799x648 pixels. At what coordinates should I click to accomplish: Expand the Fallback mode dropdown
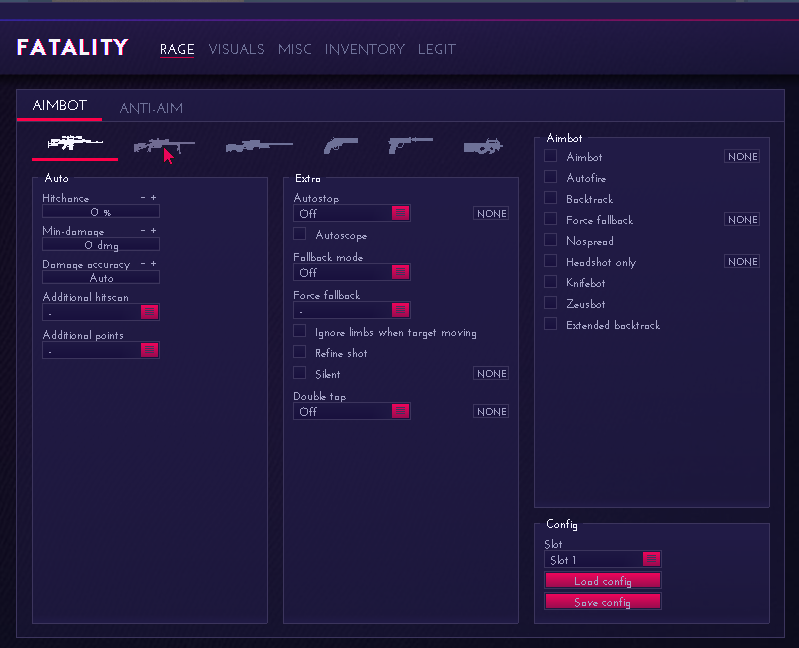click(352, 272)
